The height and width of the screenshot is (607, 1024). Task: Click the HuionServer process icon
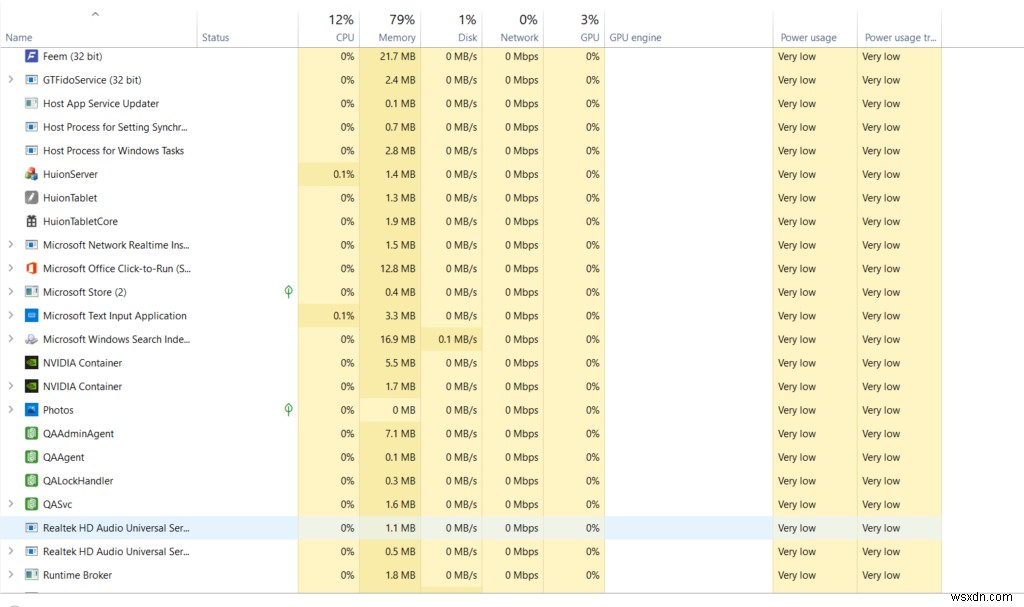[30, 174]
